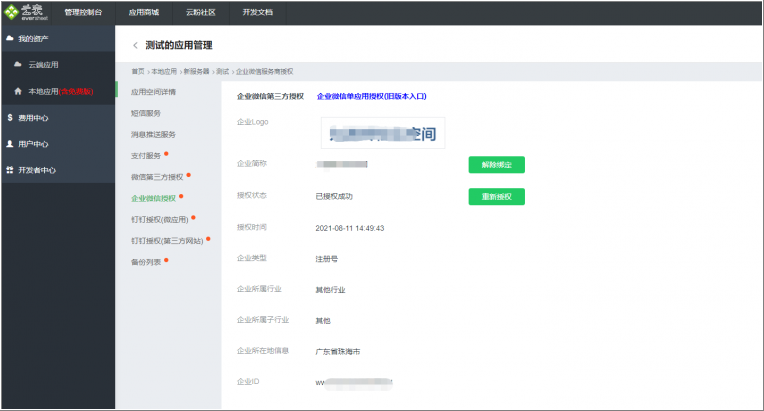Click 新服务器 in the breadcrumb
This screenshot has height=411, width=764.
196,72
